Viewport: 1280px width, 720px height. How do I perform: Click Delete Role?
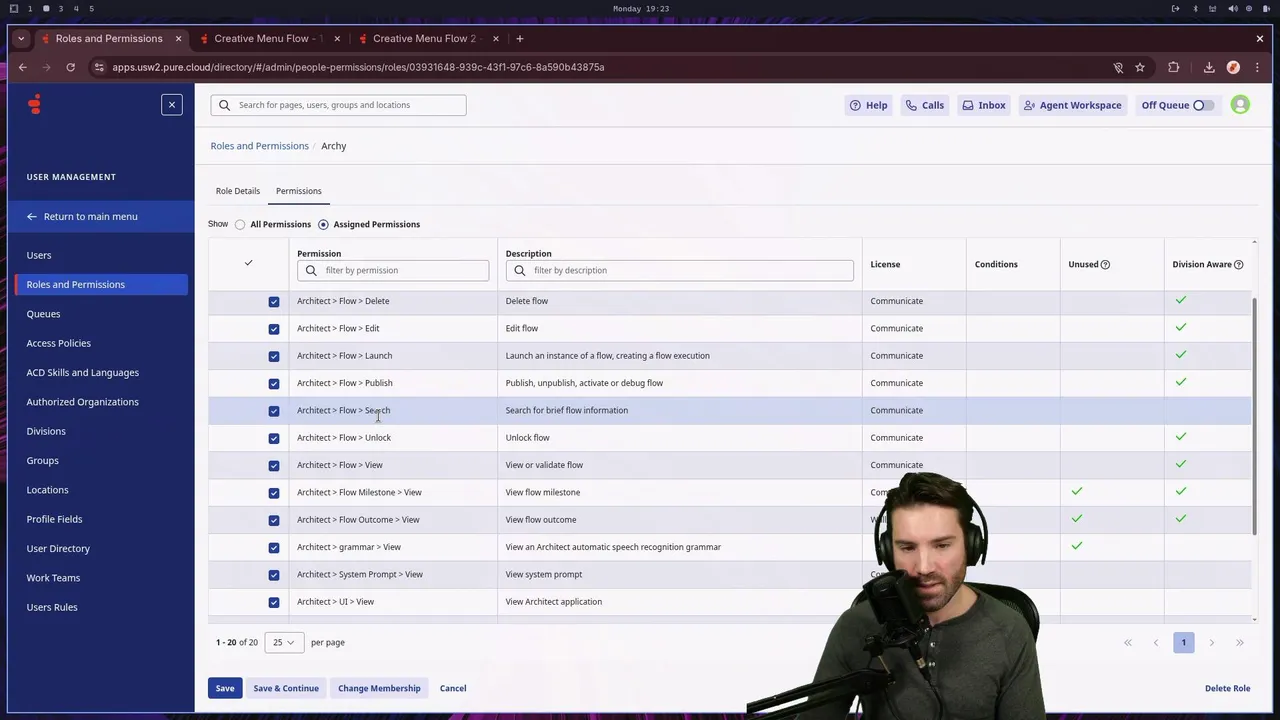point(1228,688)
